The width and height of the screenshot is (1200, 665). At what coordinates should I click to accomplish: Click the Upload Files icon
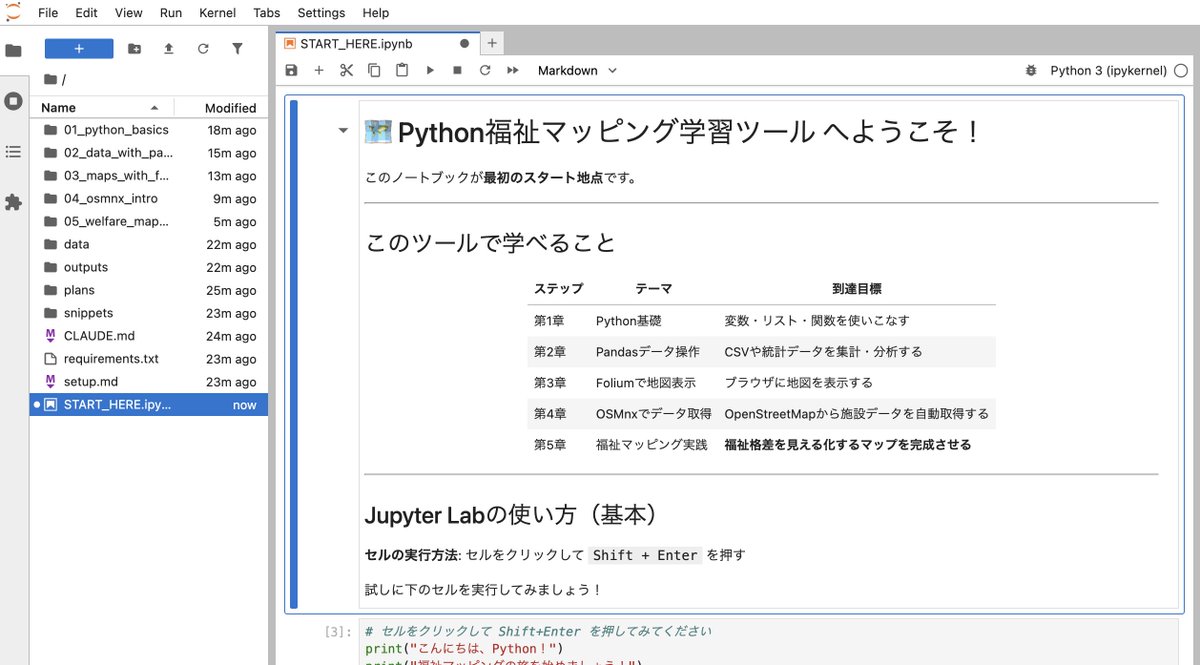[x=168, y=48]
